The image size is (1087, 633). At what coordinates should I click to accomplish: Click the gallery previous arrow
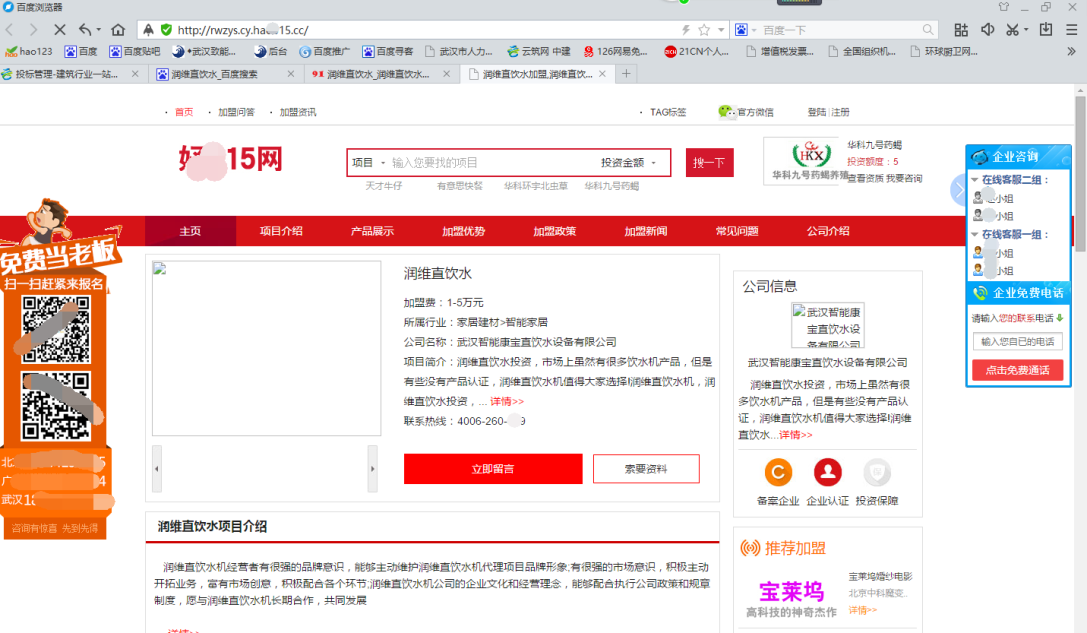coord(157,469)
